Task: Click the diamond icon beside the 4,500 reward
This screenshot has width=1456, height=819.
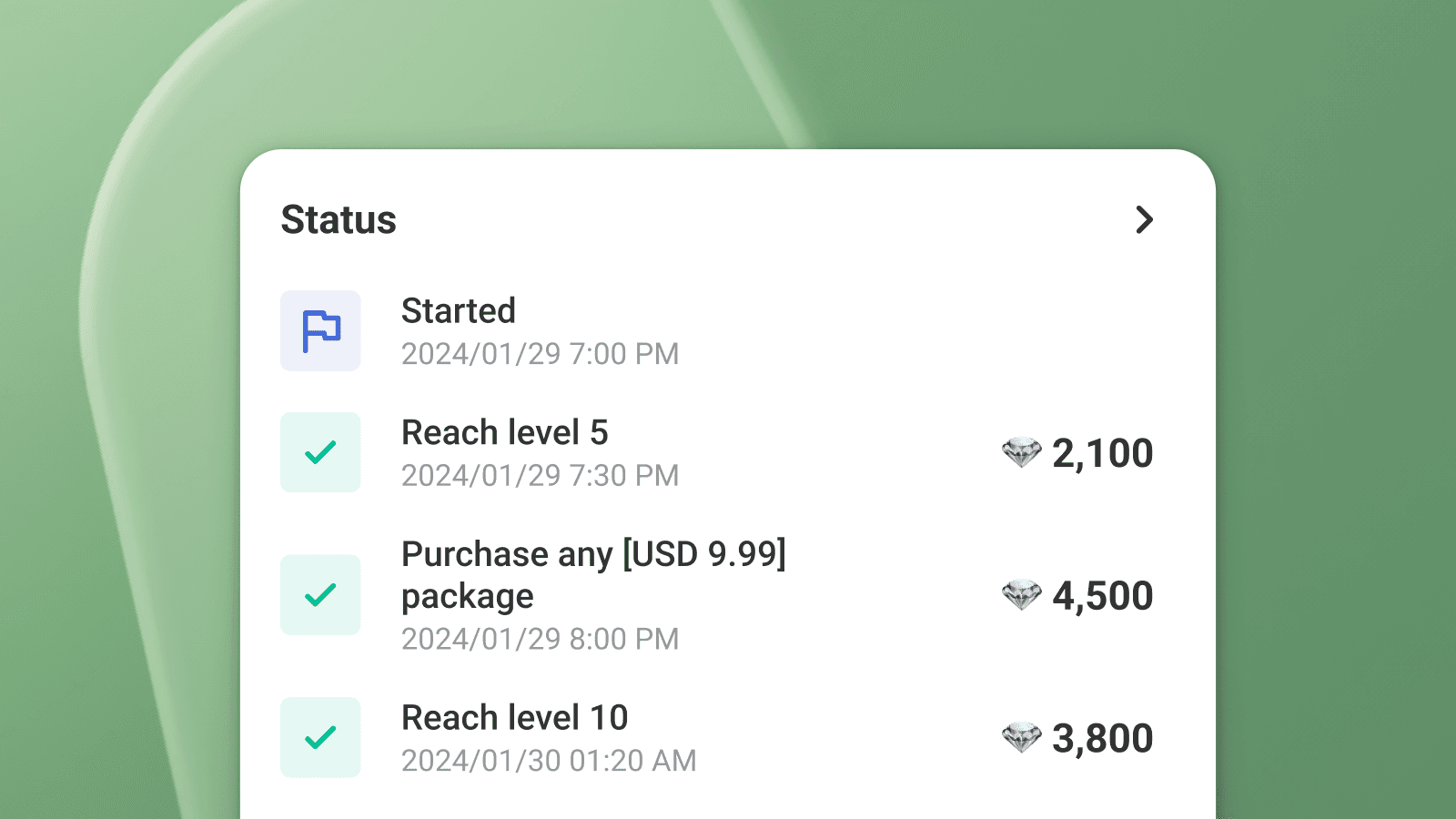Action: [x=1023, y=596]
